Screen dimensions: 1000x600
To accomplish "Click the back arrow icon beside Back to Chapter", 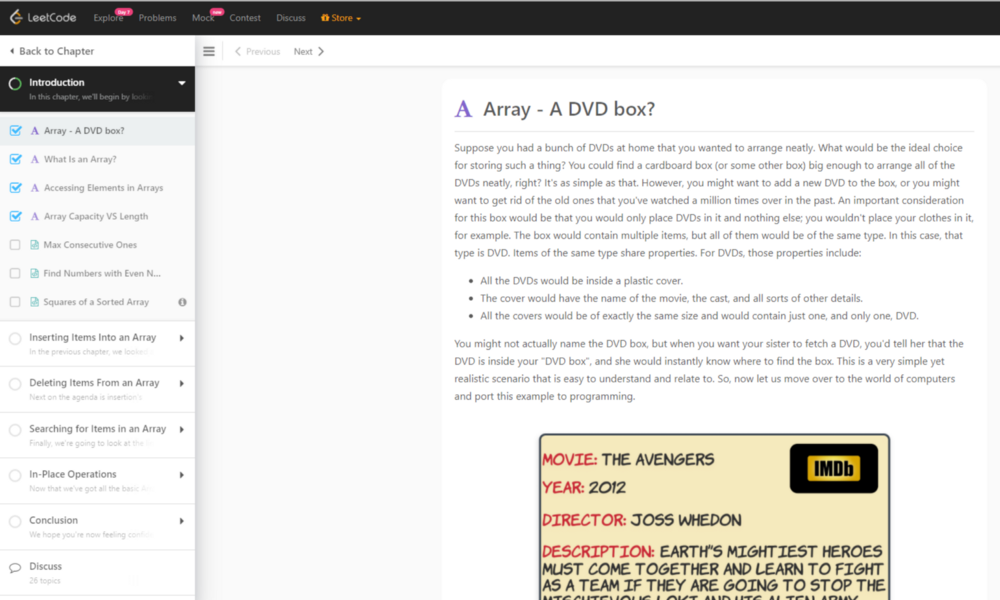I will 11,51.
